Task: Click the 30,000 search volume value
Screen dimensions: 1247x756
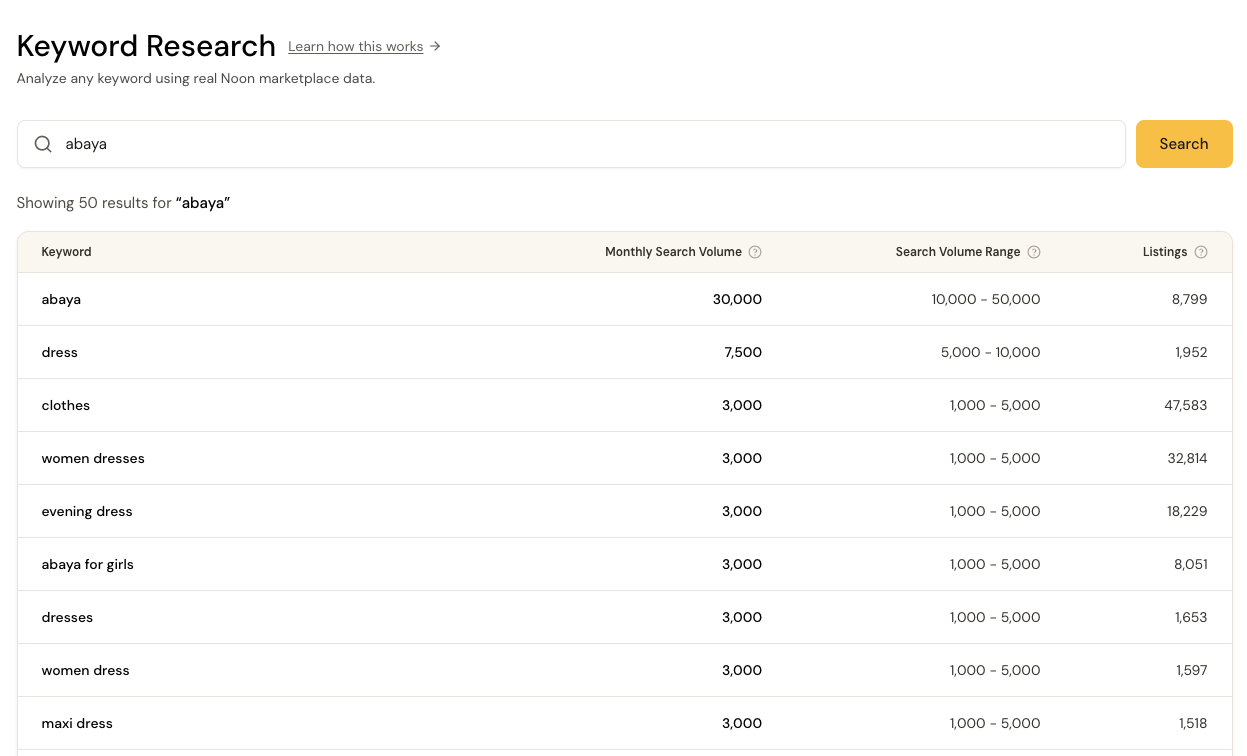Action: point(737,299)
